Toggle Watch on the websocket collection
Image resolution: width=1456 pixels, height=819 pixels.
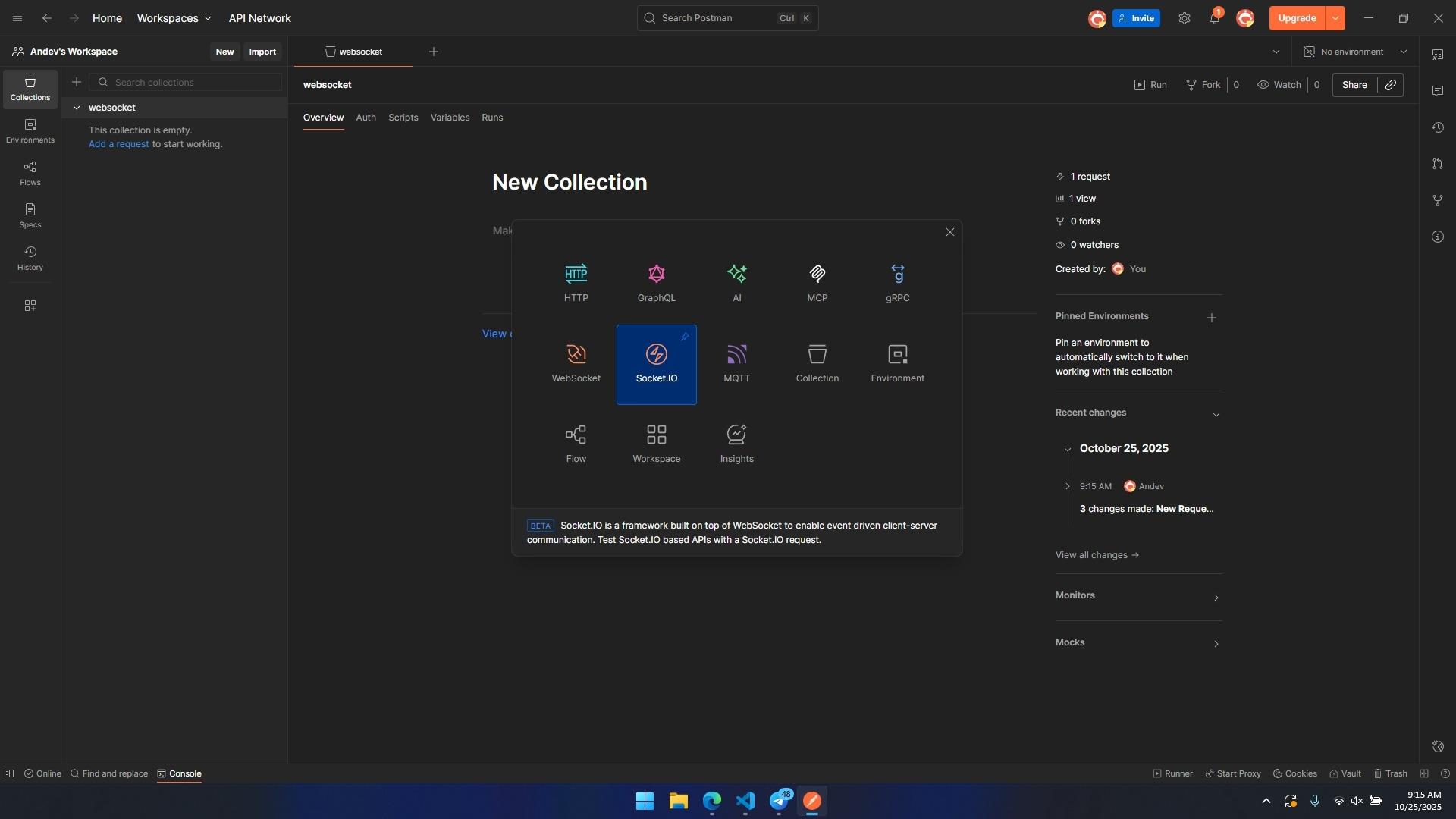pos(1279,85)
